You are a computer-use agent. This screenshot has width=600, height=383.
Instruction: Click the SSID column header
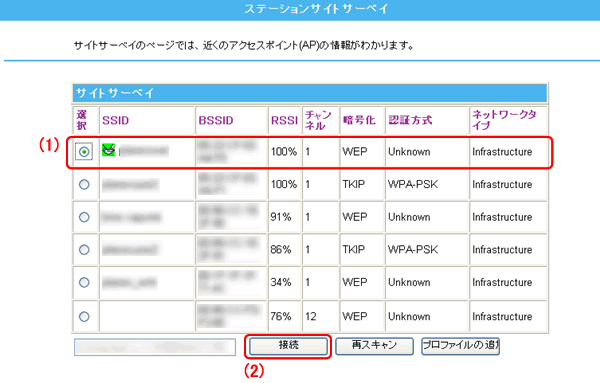[116, 121]
